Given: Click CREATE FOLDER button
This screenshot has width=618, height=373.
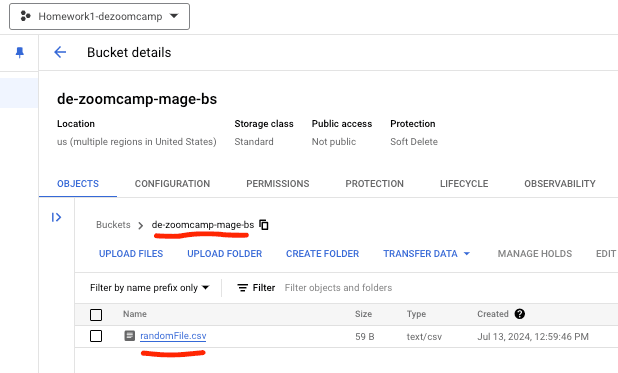Looking at the screenshot, I should 322,254.
